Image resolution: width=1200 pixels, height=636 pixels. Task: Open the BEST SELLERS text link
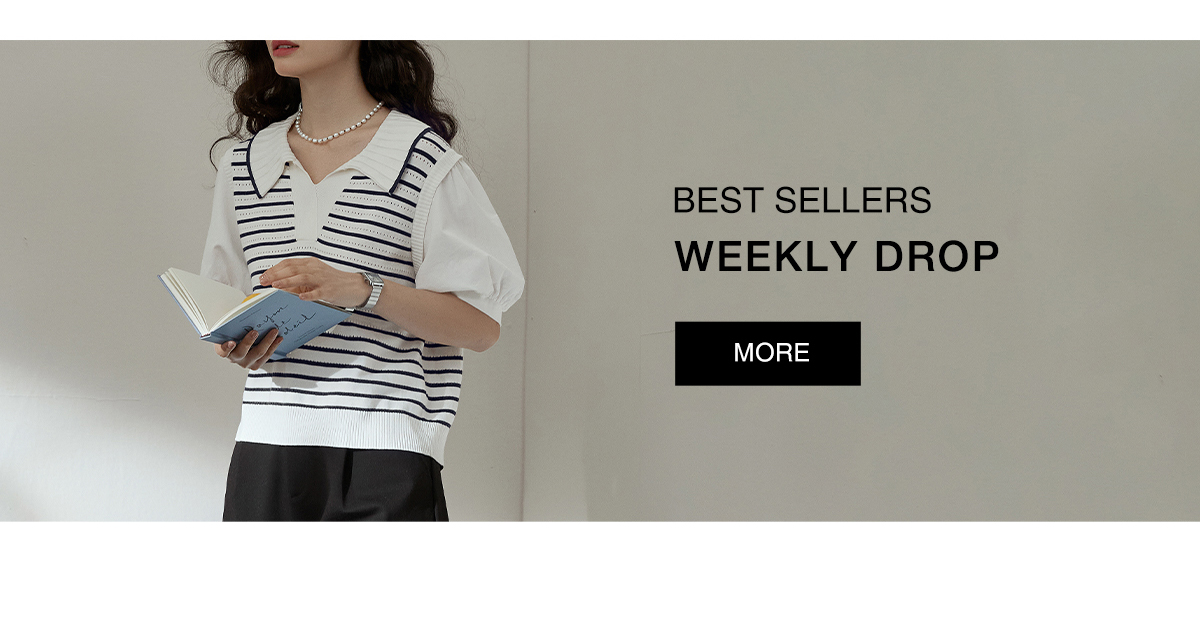802,200
